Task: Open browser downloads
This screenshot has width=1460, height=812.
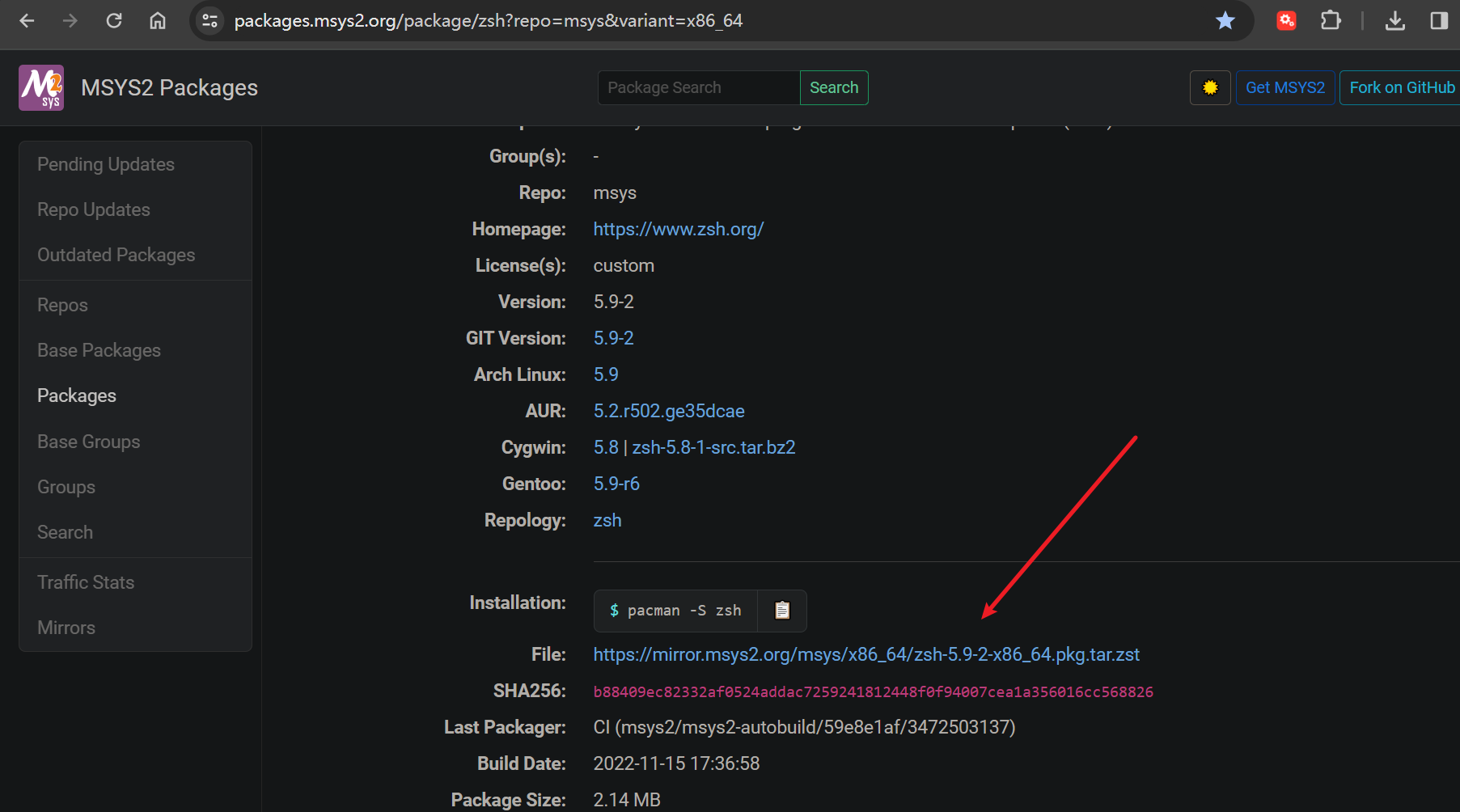Action: 1394,21
